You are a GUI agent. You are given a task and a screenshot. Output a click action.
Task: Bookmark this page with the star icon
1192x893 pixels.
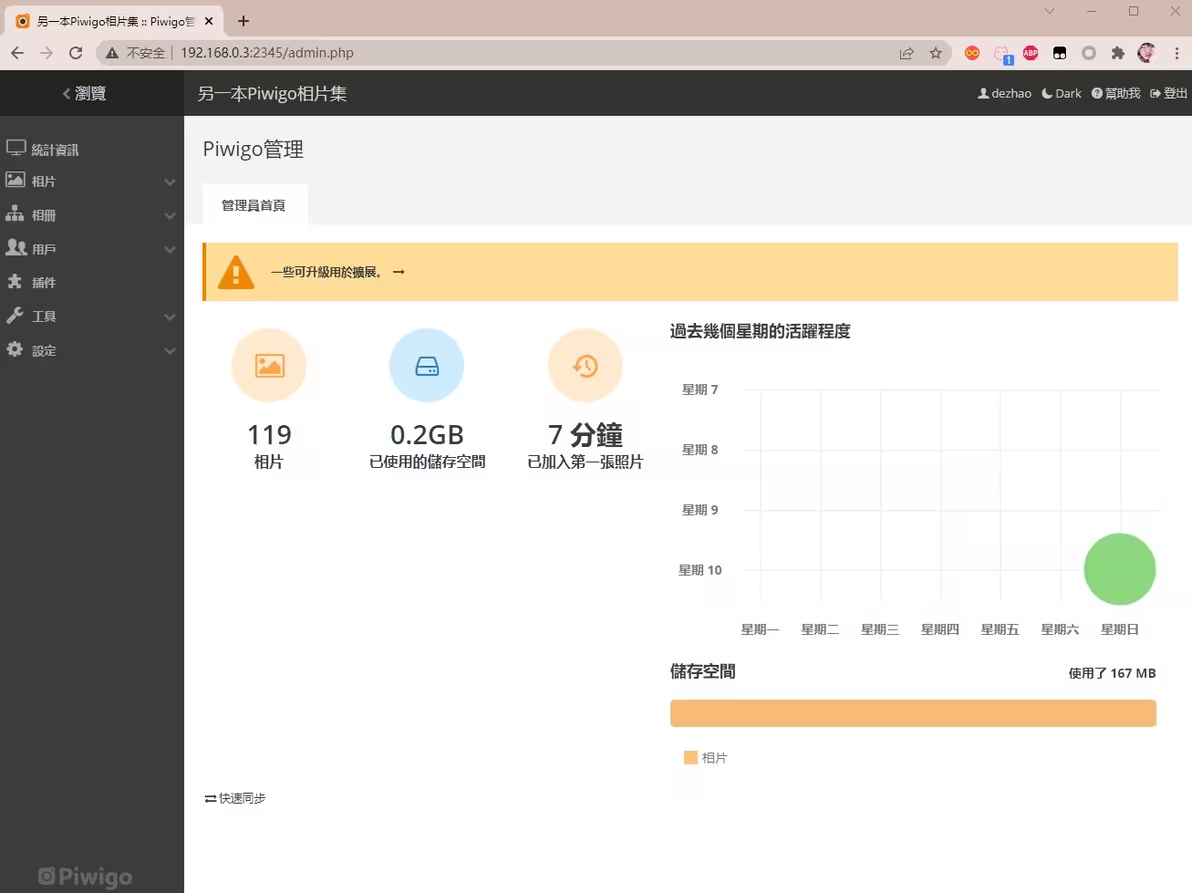click(936, 53)
